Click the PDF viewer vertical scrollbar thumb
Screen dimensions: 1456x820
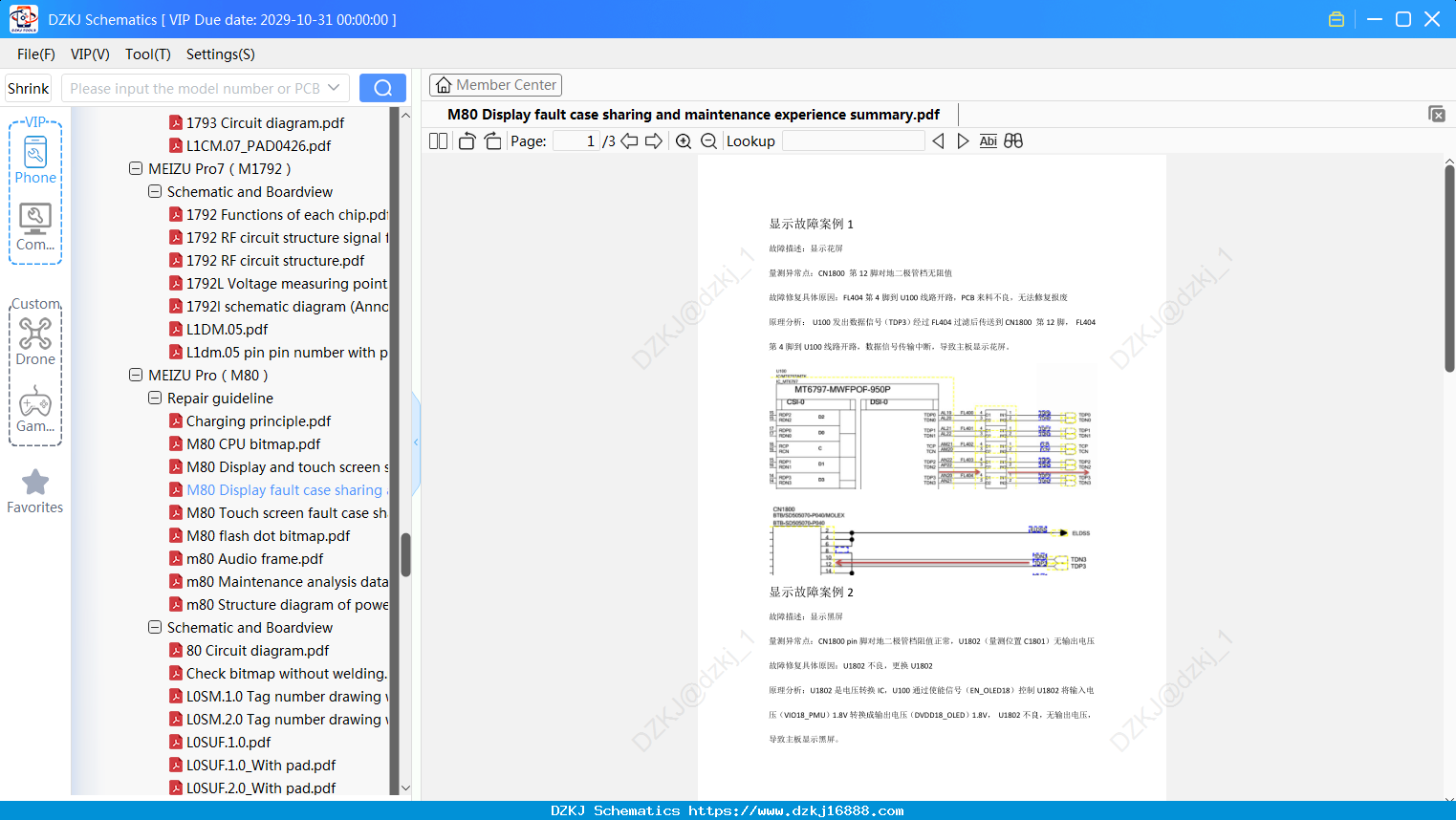pyautogui.click(x=1449, y=269)
